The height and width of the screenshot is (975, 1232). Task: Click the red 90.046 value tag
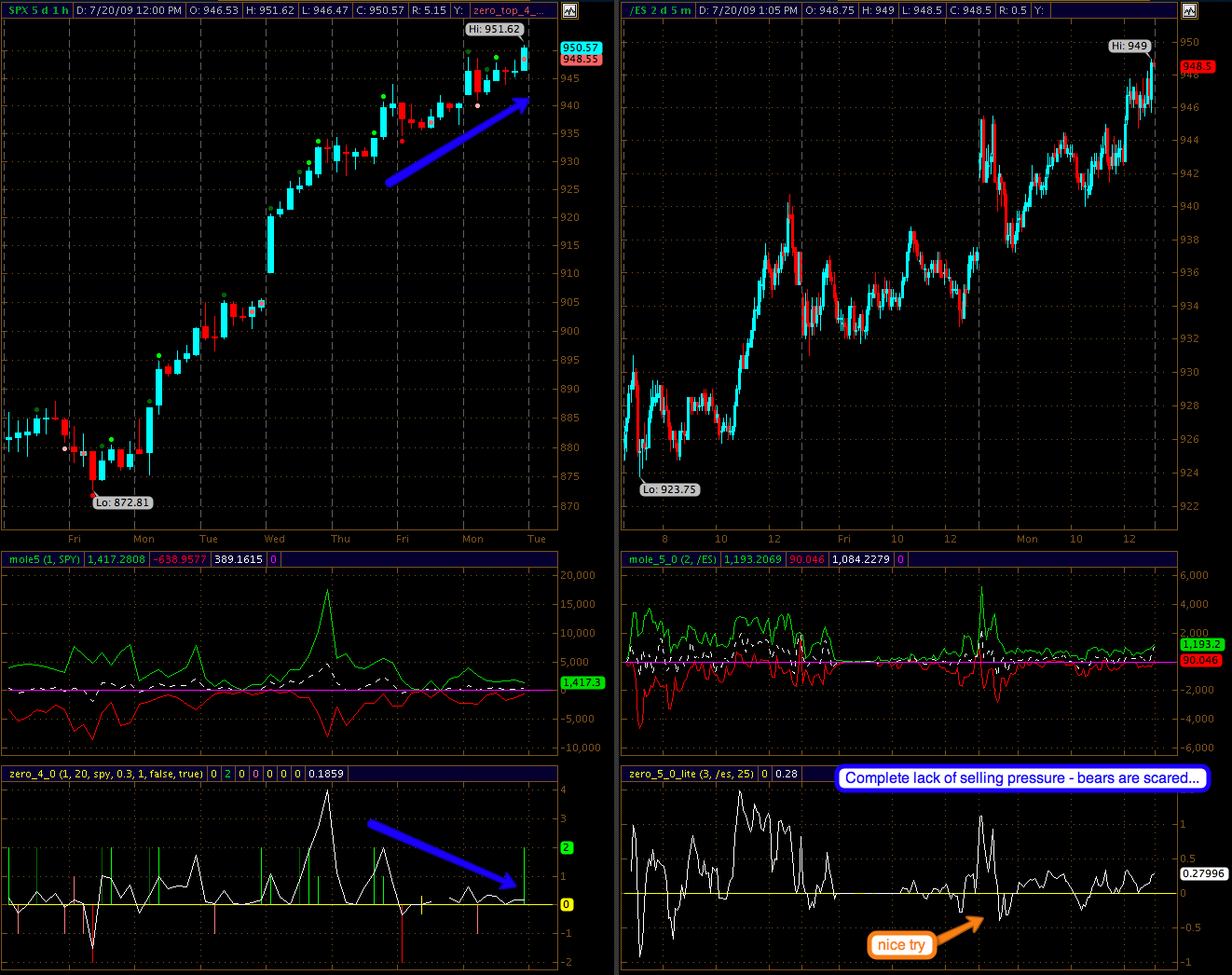[1200, 660]
